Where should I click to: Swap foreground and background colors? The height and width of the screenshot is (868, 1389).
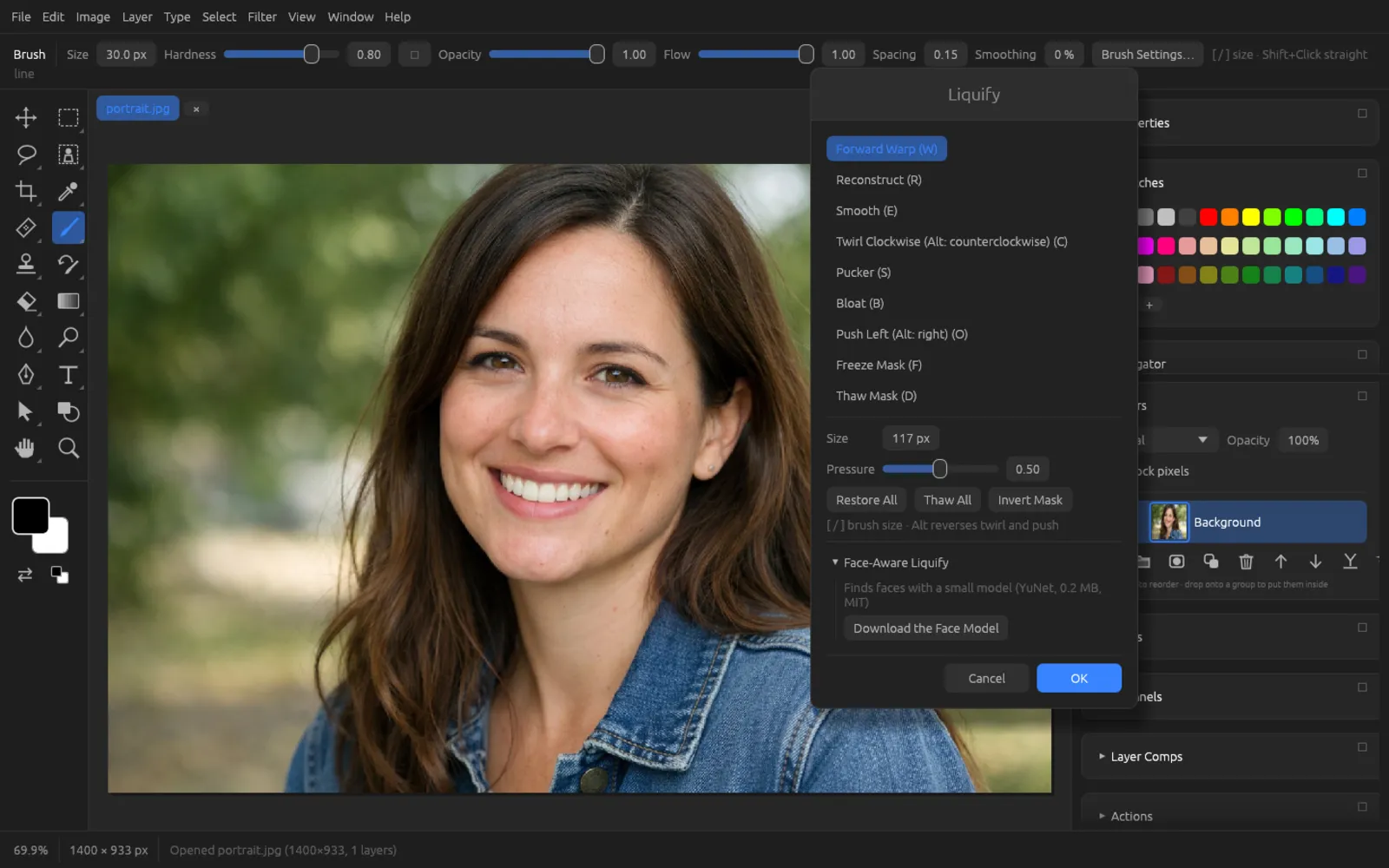point(25,575)
